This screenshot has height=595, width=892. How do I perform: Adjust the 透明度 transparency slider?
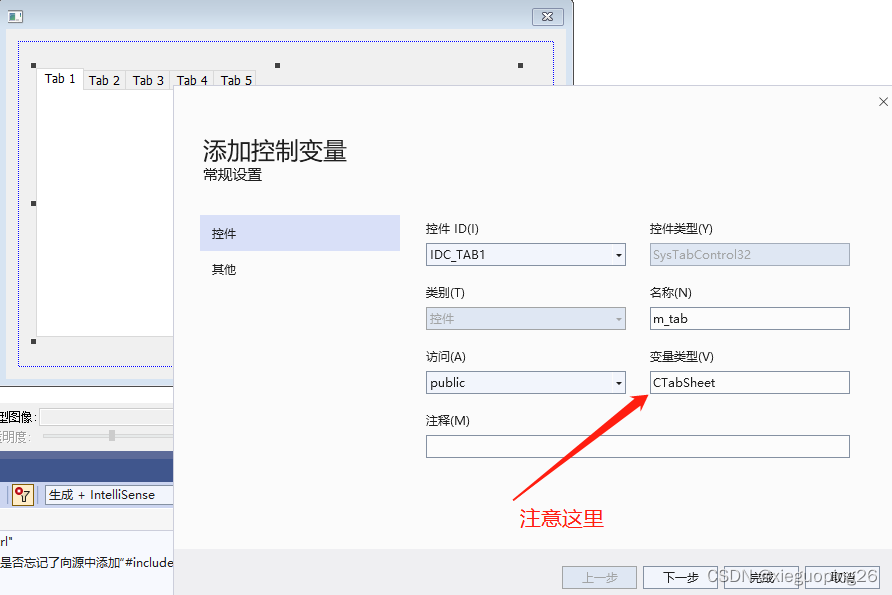[x=110, y=436]
